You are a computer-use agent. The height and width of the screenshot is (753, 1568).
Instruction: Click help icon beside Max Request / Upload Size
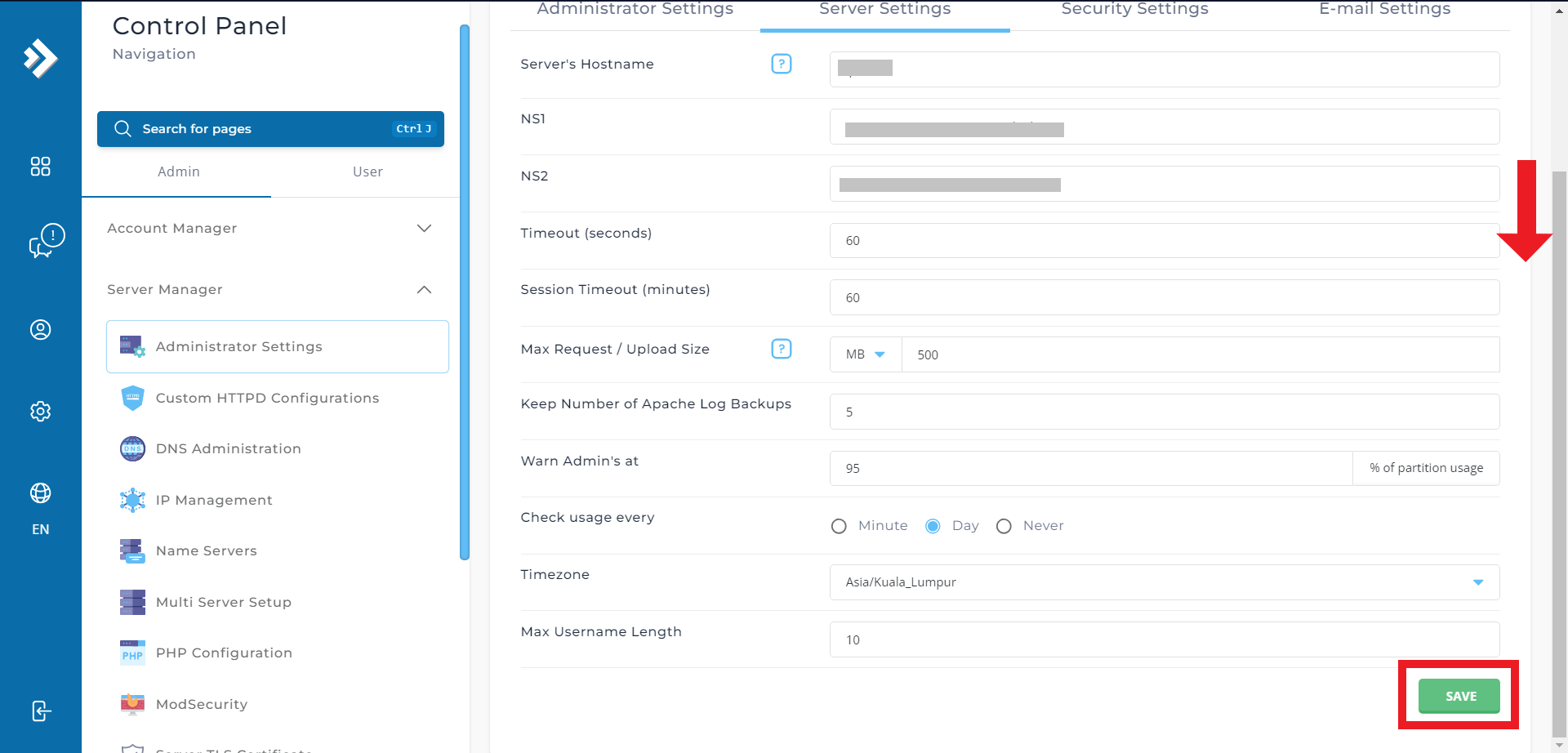tap(781, 349)
